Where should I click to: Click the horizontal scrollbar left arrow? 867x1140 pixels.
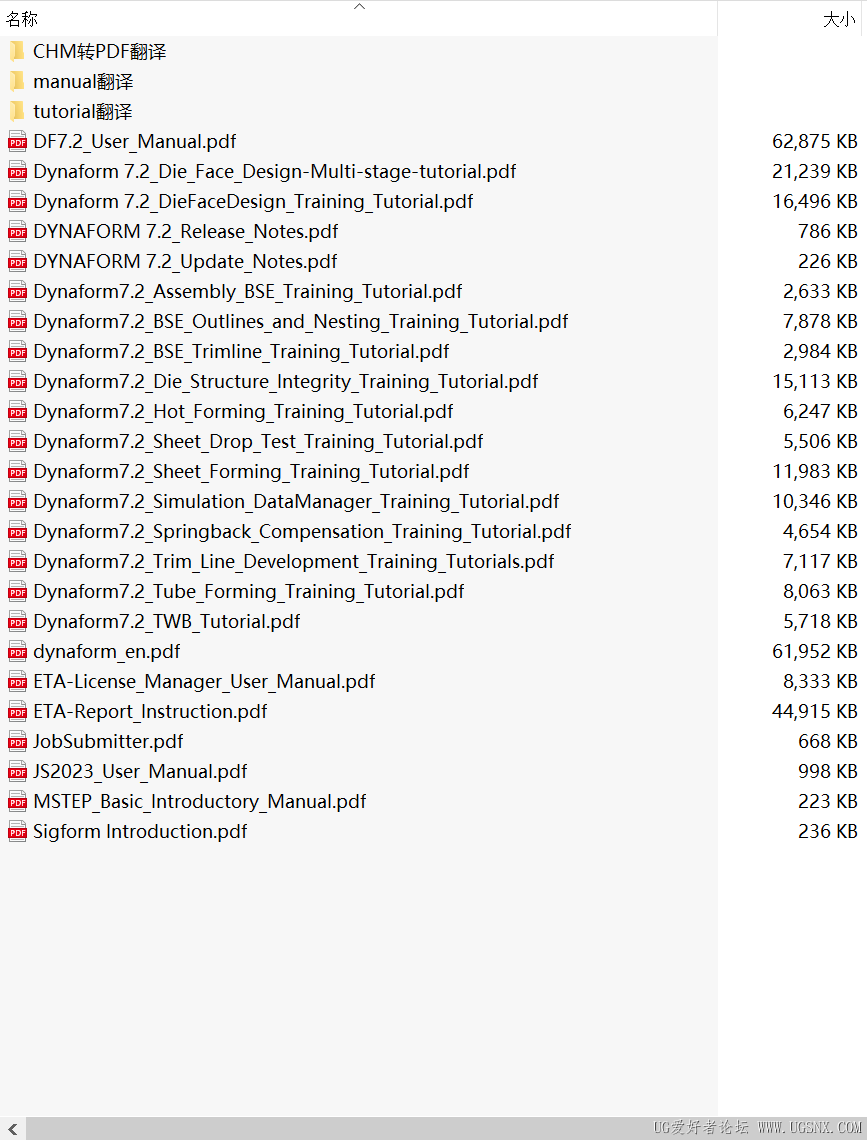click(12, 1128)
